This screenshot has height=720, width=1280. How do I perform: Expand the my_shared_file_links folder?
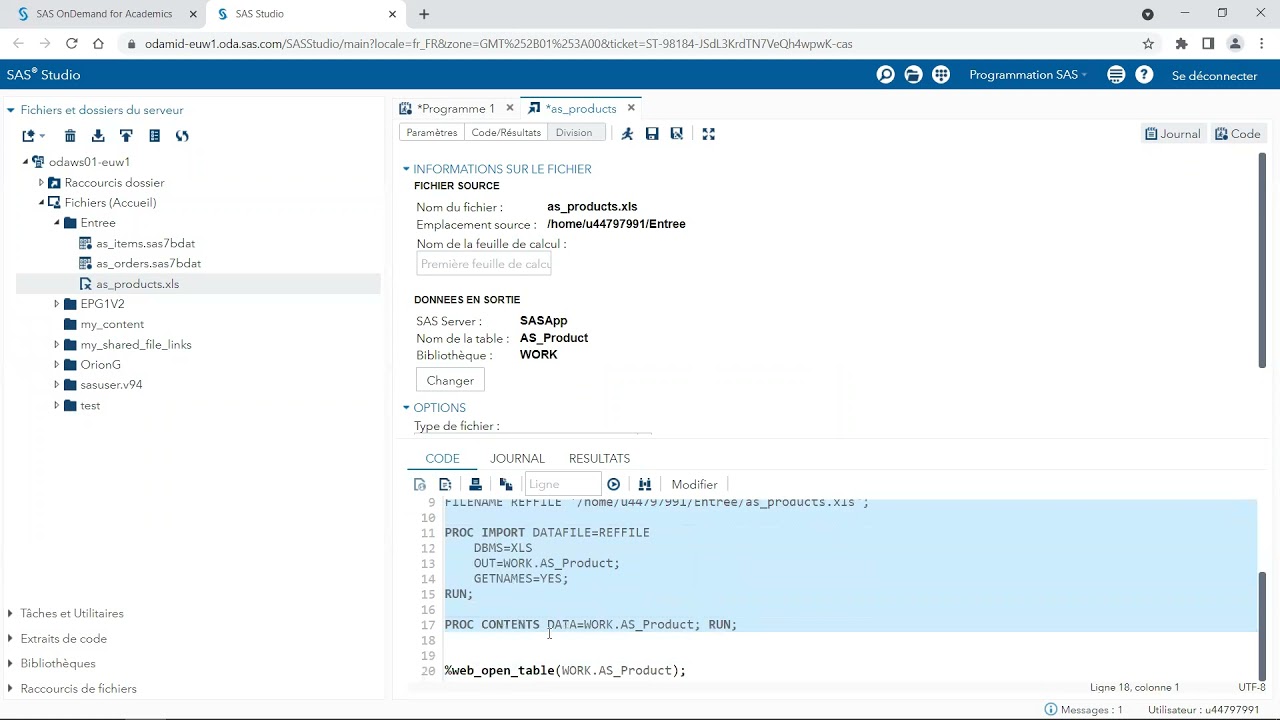point(57,345)
